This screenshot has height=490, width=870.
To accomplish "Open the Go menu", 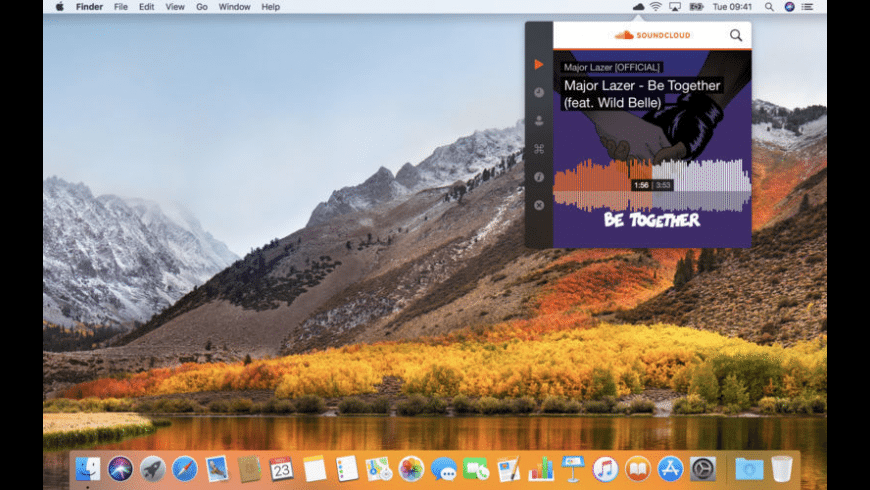I will [x=202, y=7].
